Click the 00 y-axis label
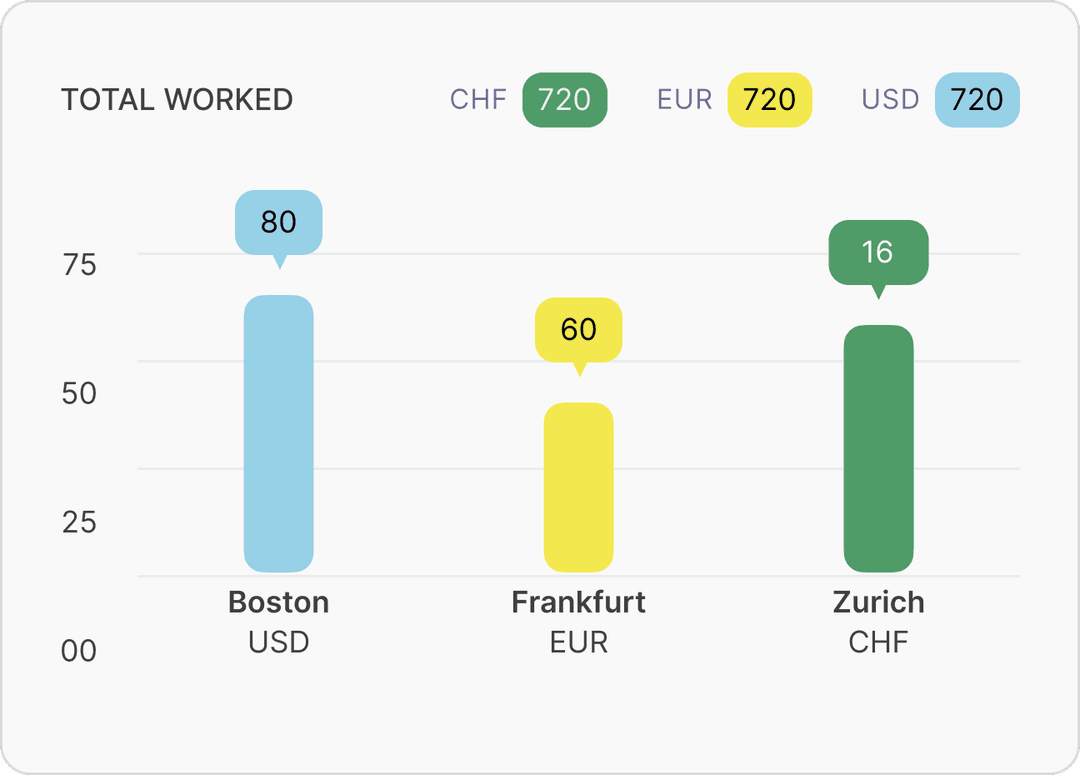This screenshot has height=775, width=1080. (x=79, y=651)
